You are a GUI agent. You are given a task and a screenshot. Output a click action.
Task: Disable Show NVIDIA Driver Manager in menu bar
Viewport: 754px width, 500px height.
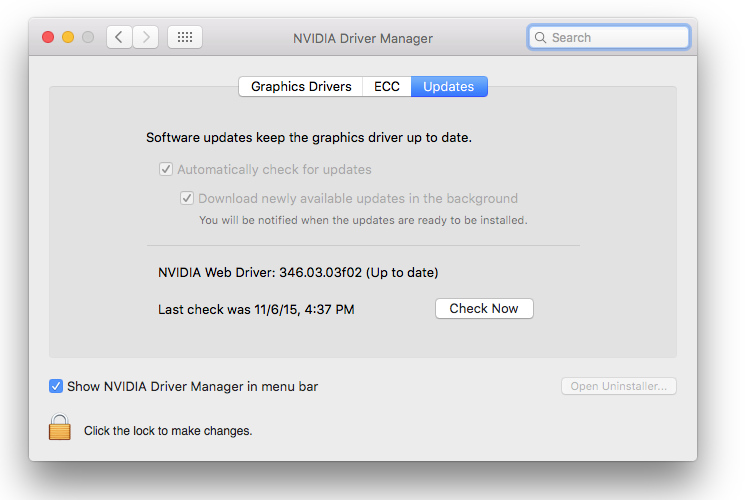56,386
